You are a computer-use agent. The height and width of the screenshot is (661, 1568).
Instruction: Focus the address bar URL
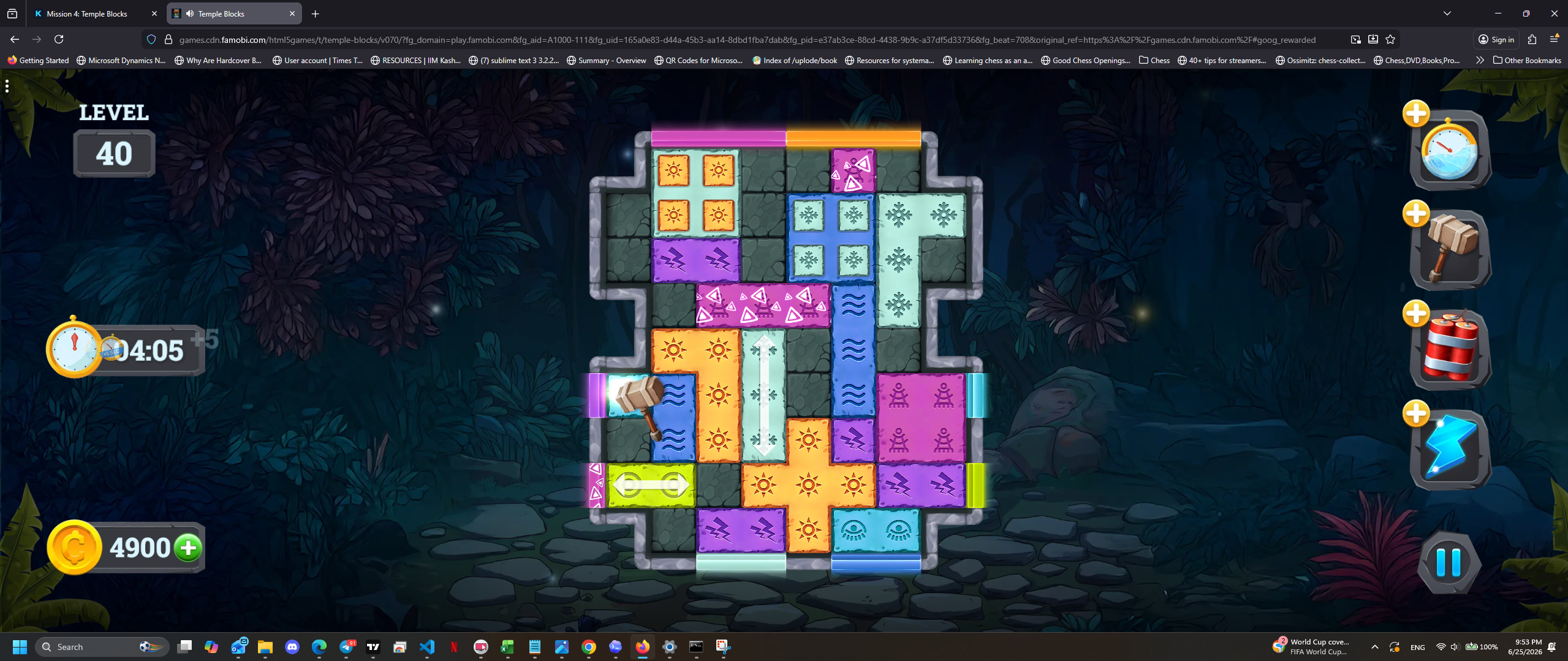click(748, 40)
